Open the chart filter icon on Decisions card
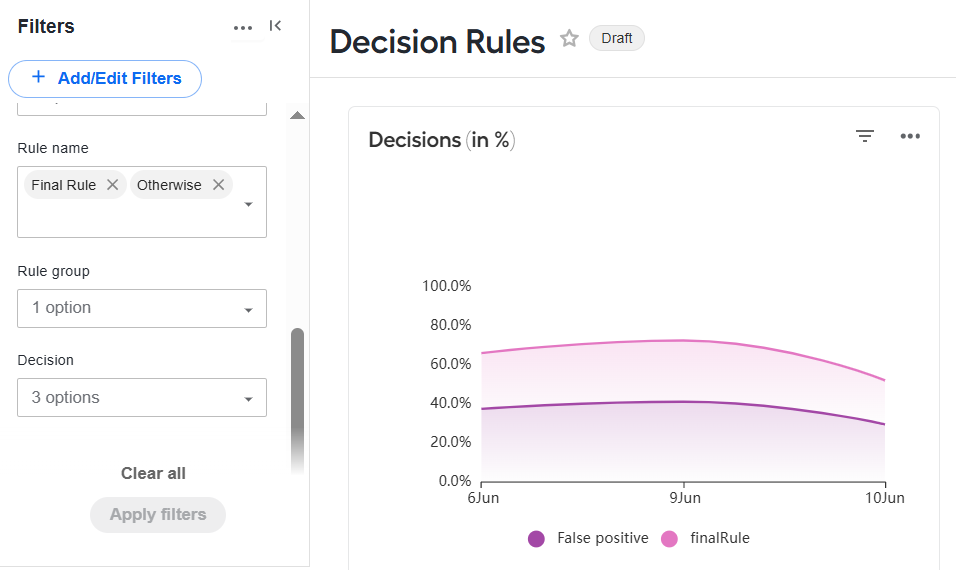The height and width of the screenshot is (570, 956). [x=865, y=136]
